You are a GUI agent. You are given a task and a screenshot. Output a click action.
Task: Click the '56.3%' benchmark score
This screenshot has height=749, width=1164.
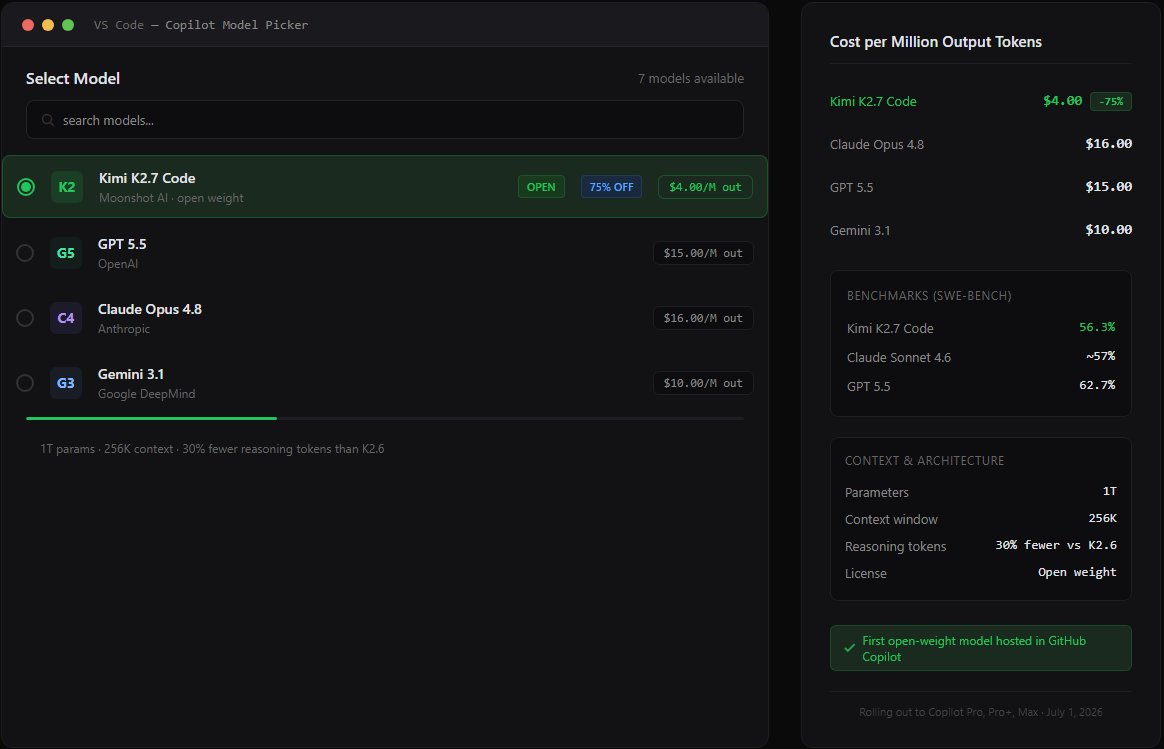click(1097, 327)
